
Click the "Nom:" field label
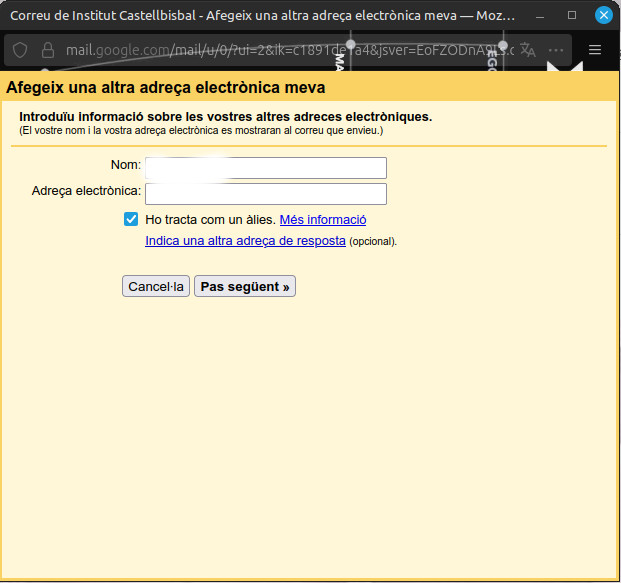coord(126,164)
